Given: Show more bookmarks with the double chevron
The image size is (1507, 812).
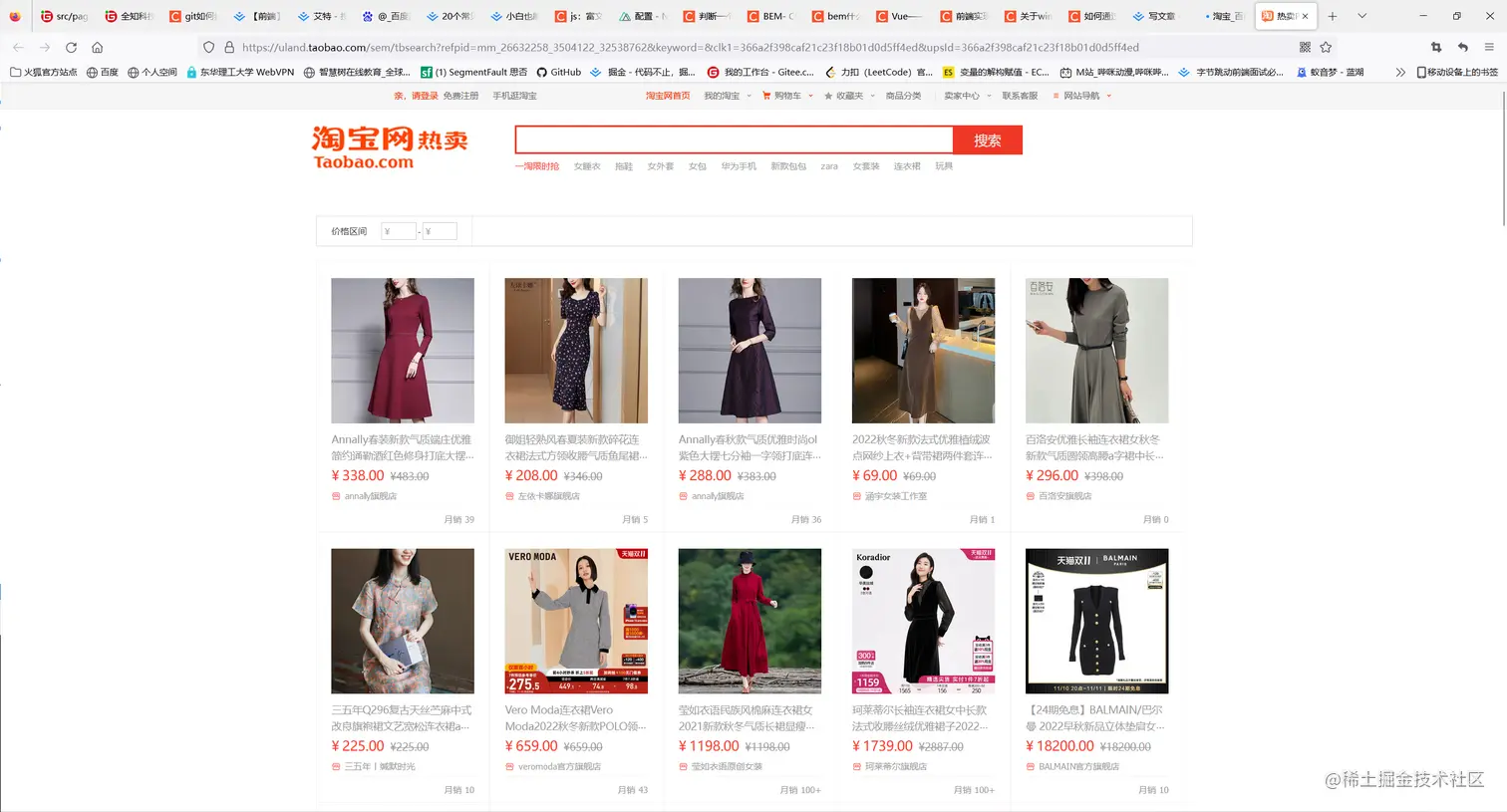Looking at the screenshot, I should (x=1400, y=72).
